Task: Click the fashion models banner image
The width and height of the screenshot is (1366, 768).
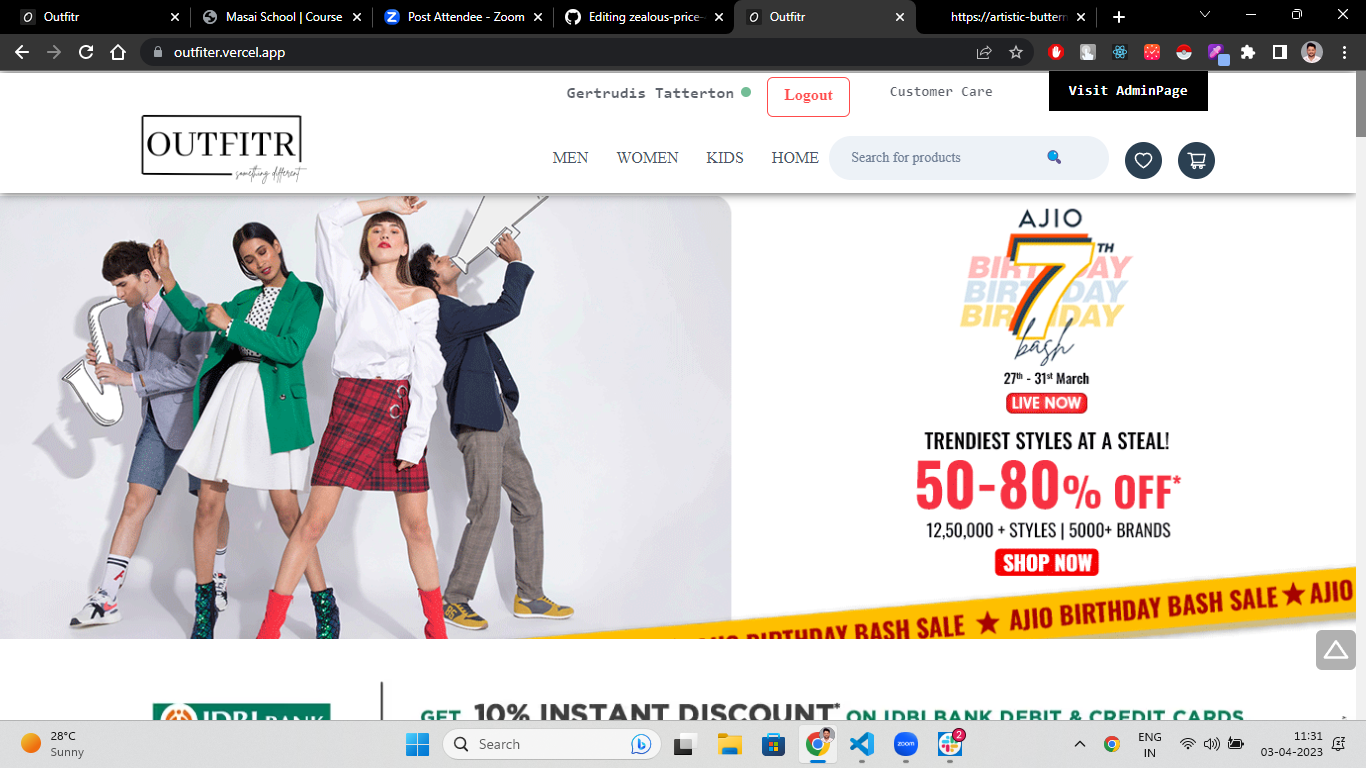Action: pyautogui.click(x=365, y=416)
